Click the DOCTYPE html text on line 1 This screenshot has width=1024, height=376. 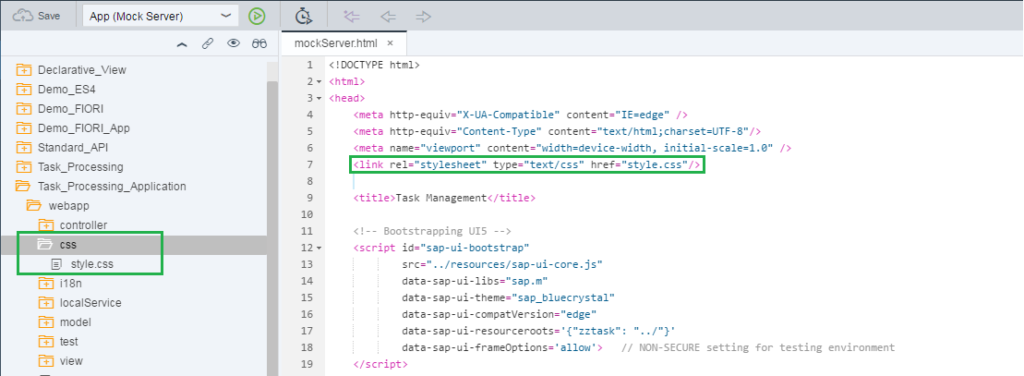[x=374, y=65]
